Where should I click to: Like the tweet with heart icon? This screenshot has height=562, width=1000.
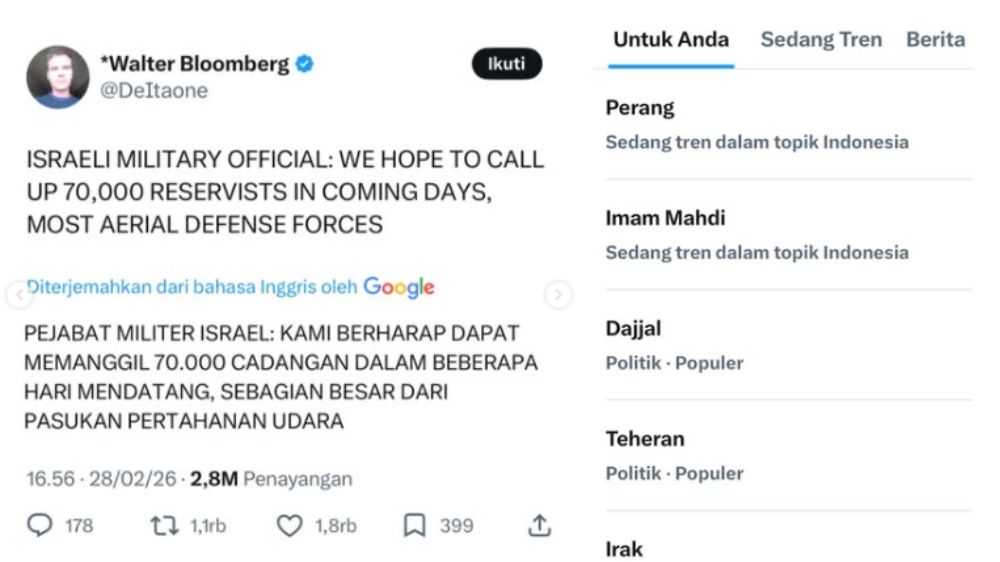click(289, 525)
